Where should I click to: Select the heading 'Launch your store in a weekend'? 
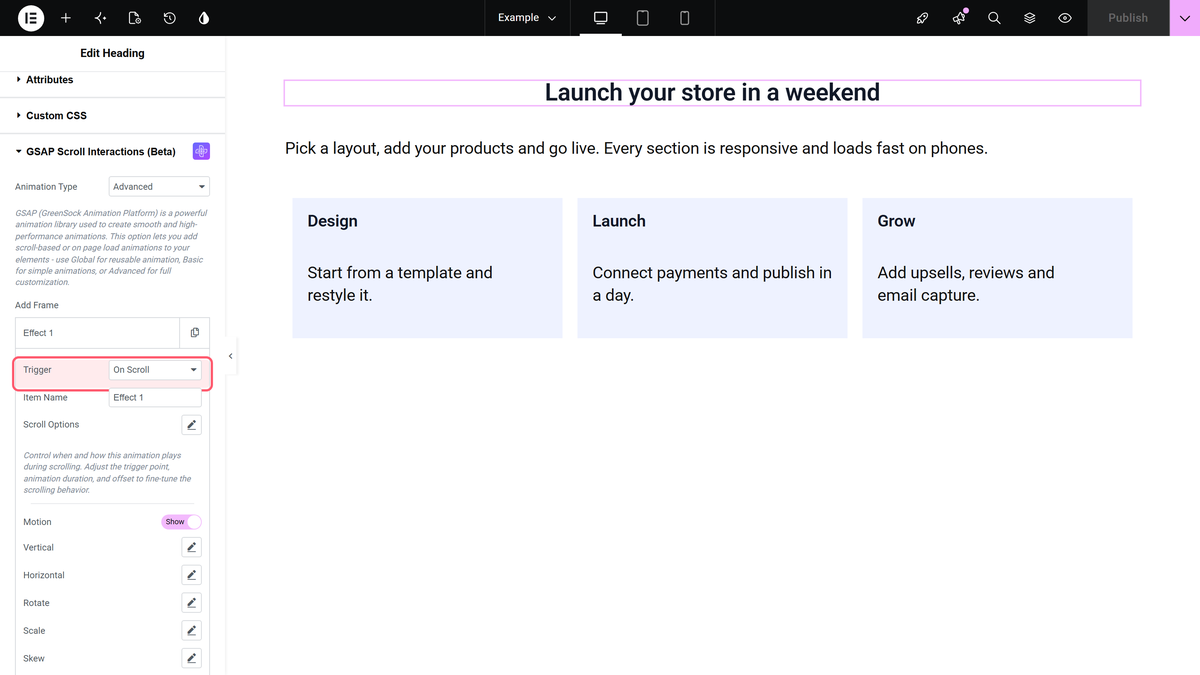tap(712, 93)
